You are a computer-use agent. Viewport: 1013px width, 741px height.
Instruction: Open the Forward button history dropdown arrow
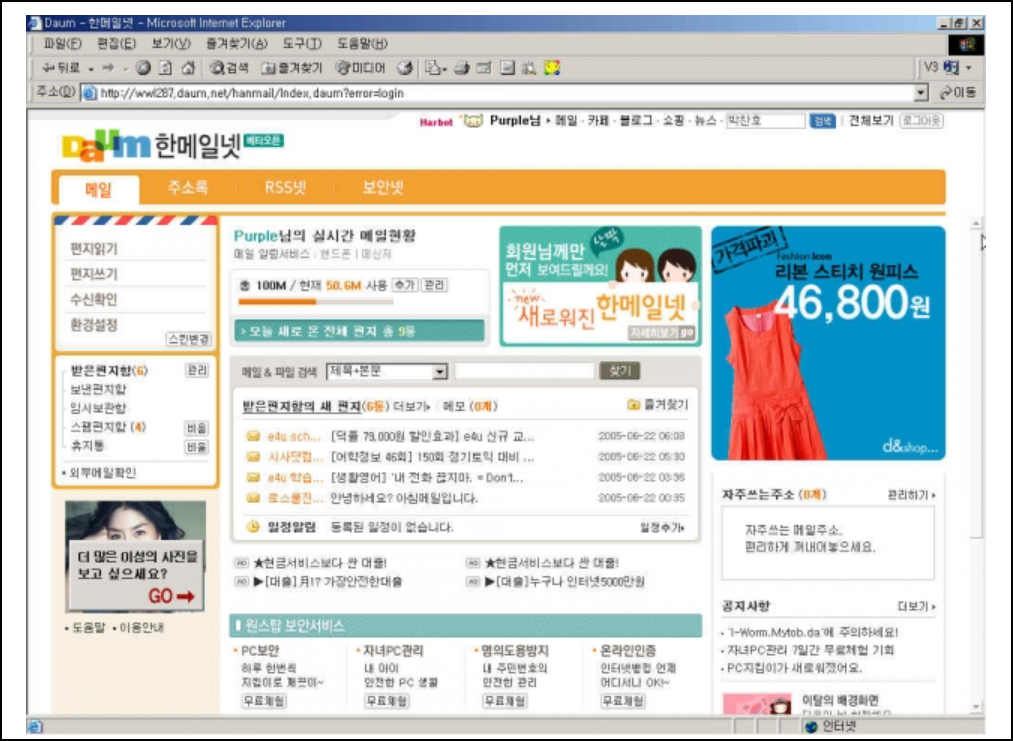coord(125,68)
